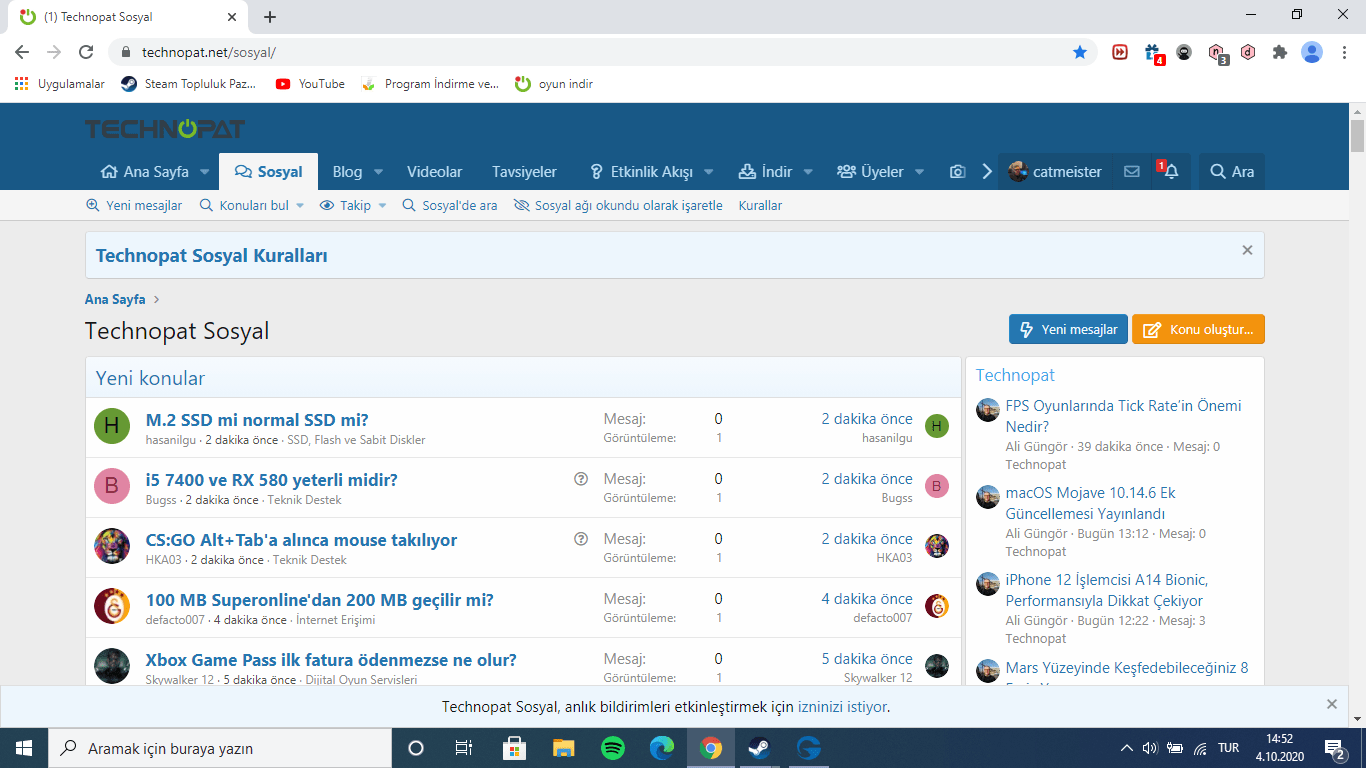The image size is (1366, 768).
Task: Open File Explorer from the taskbar
Action: [564, 747]
